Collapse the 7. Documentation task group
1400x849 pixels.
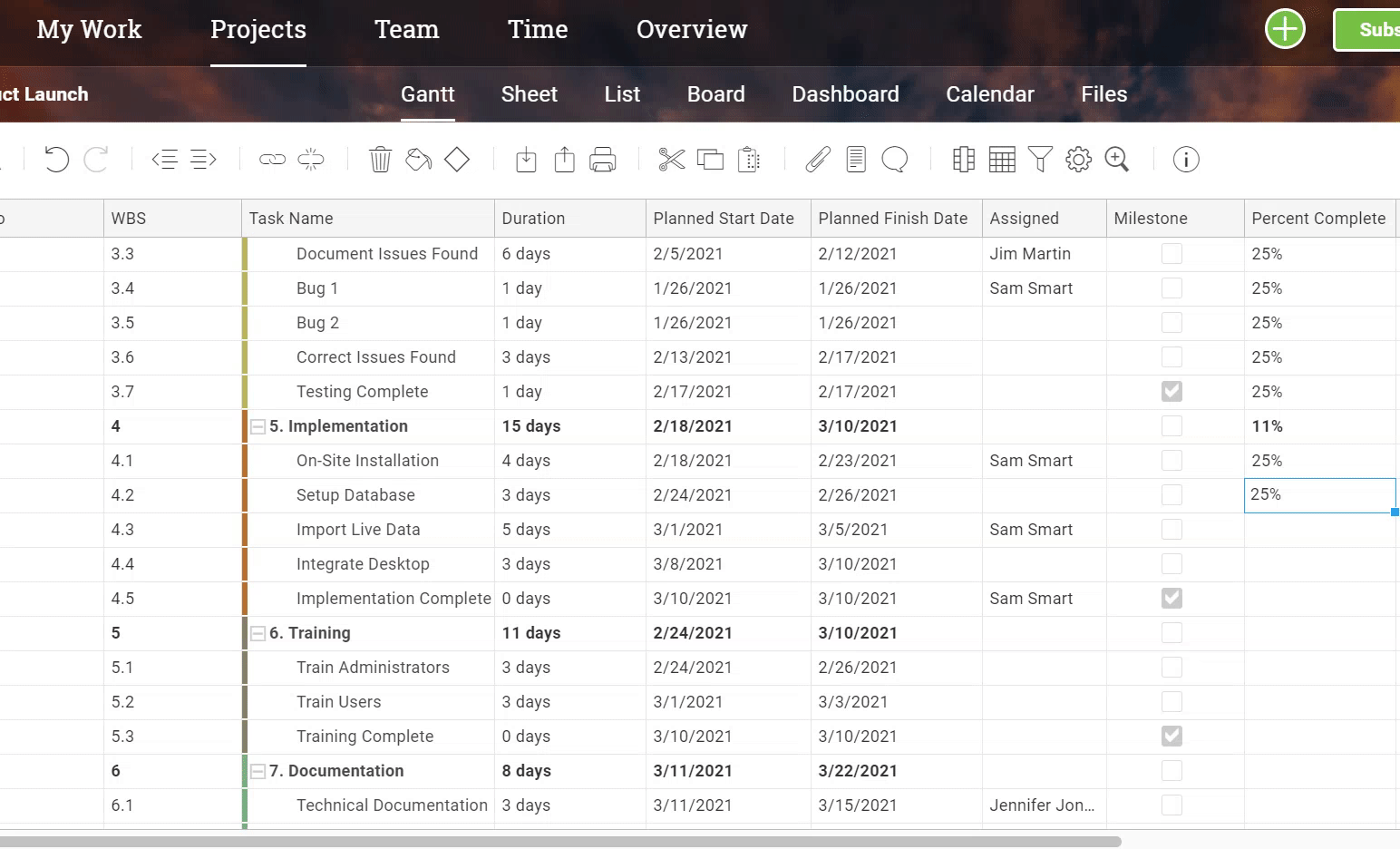(258, 770)
